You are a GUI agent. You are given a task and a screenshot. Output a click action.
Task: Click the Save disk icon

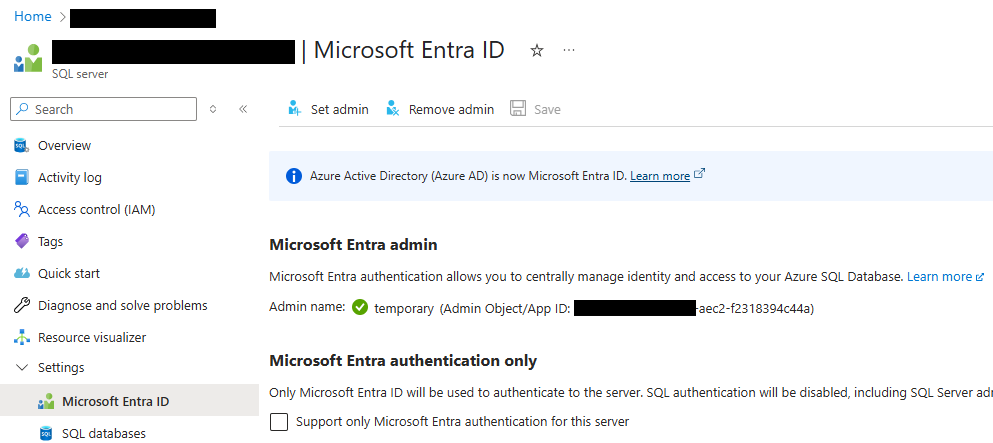click(x=518, y=109)
